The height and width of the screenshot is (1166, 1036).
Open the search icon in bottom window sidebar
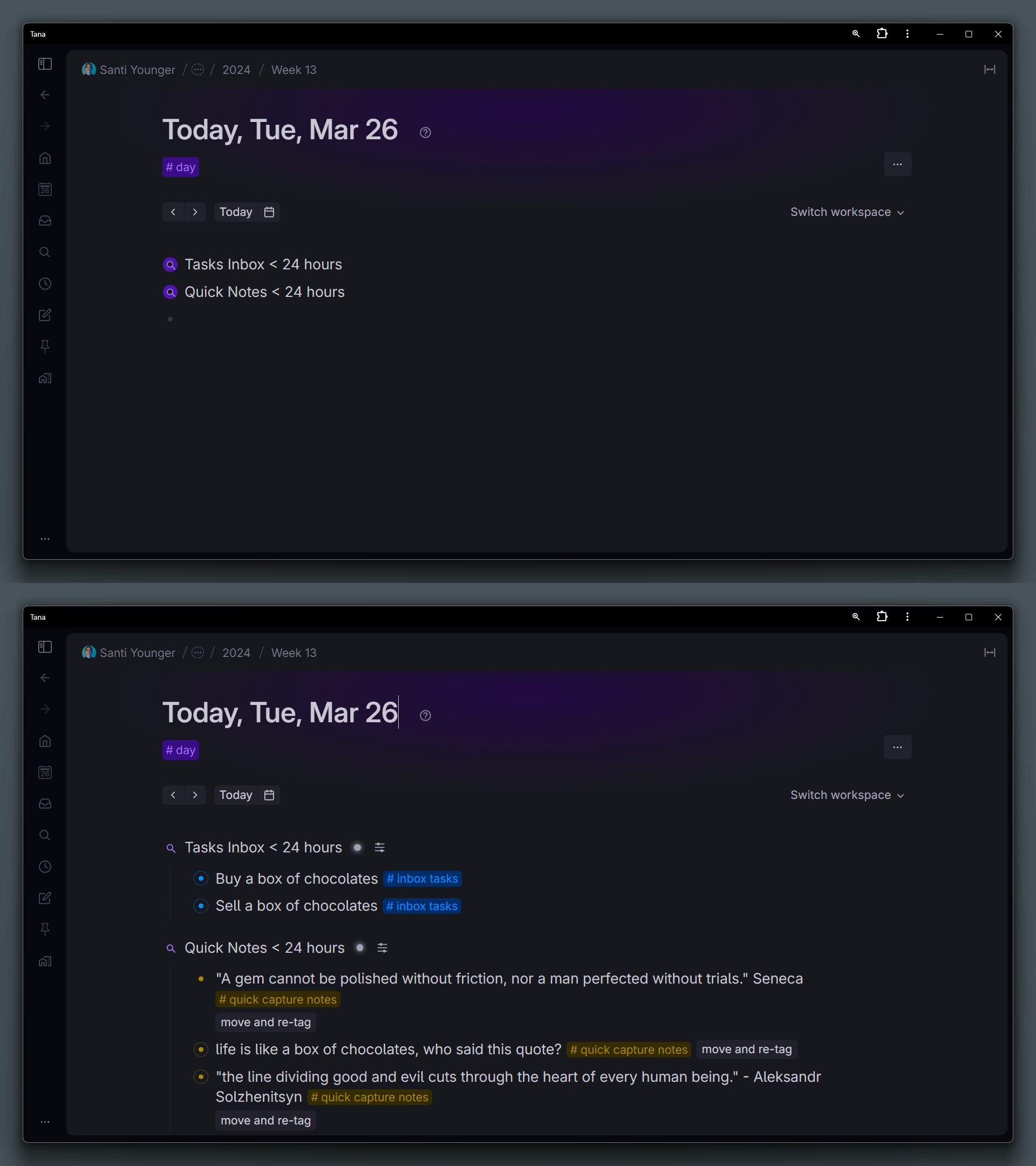click(x=45, y=835)
